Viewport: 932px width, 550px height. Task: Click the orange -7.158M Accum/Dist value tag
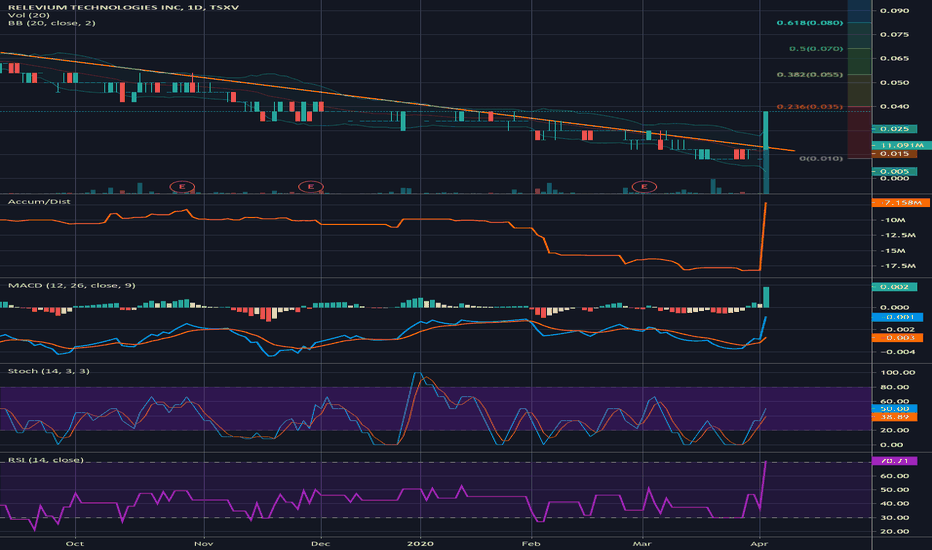(x=900, y=203)
